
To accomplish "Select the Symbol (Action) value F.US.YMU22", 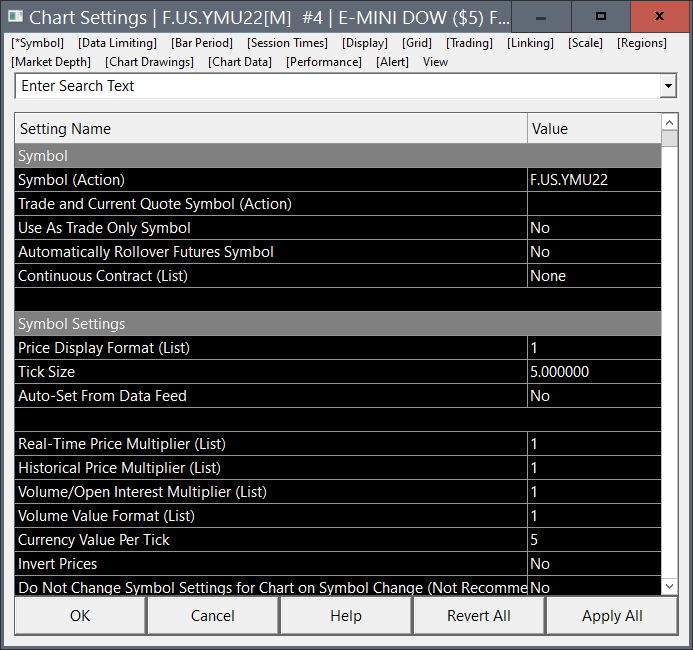I will pyautogui.click(x=594, y=180).
